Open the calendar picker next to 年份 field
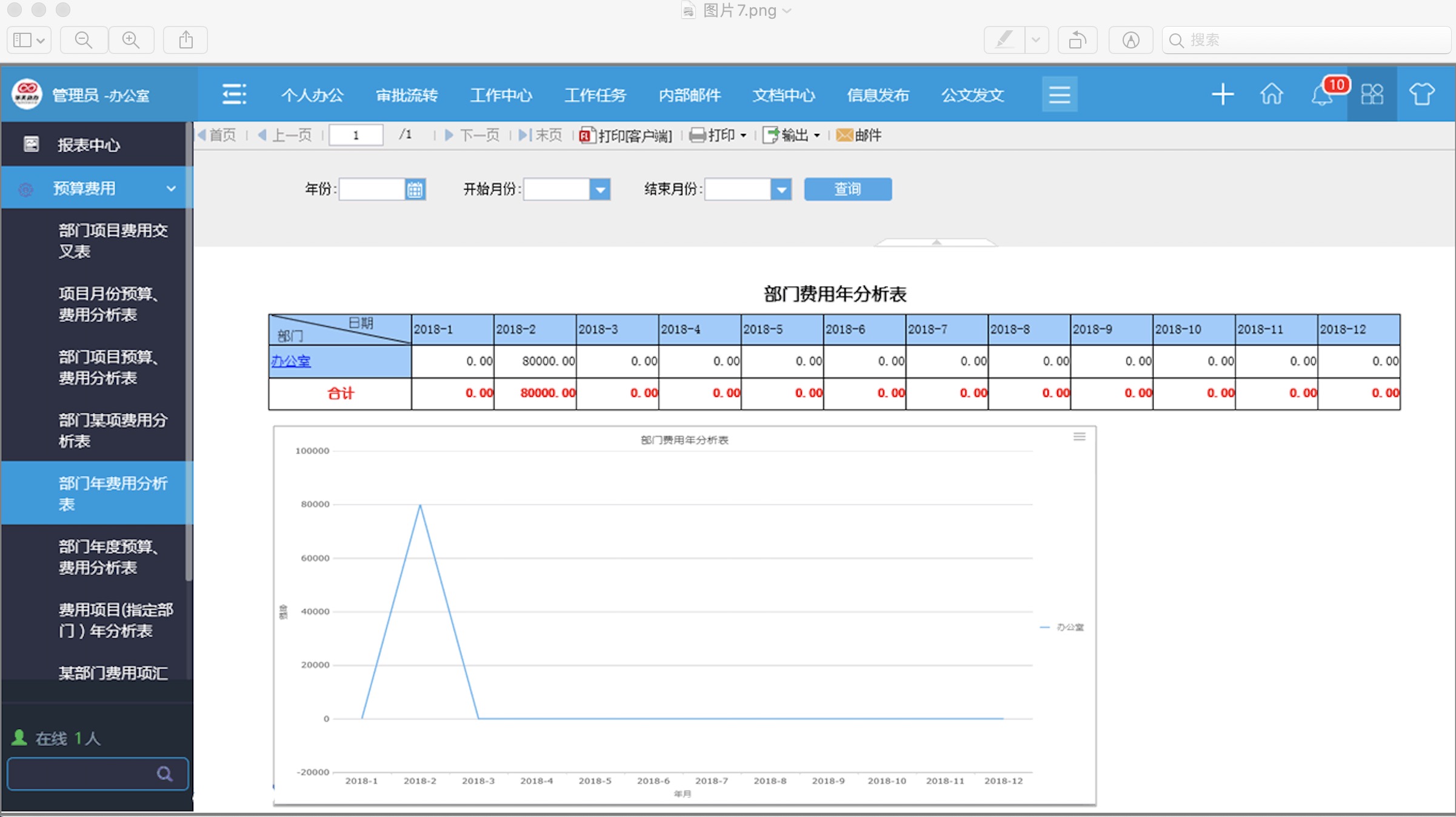Image resolution: width=1456 pixels, height=817 pixels. coord(415,189)
